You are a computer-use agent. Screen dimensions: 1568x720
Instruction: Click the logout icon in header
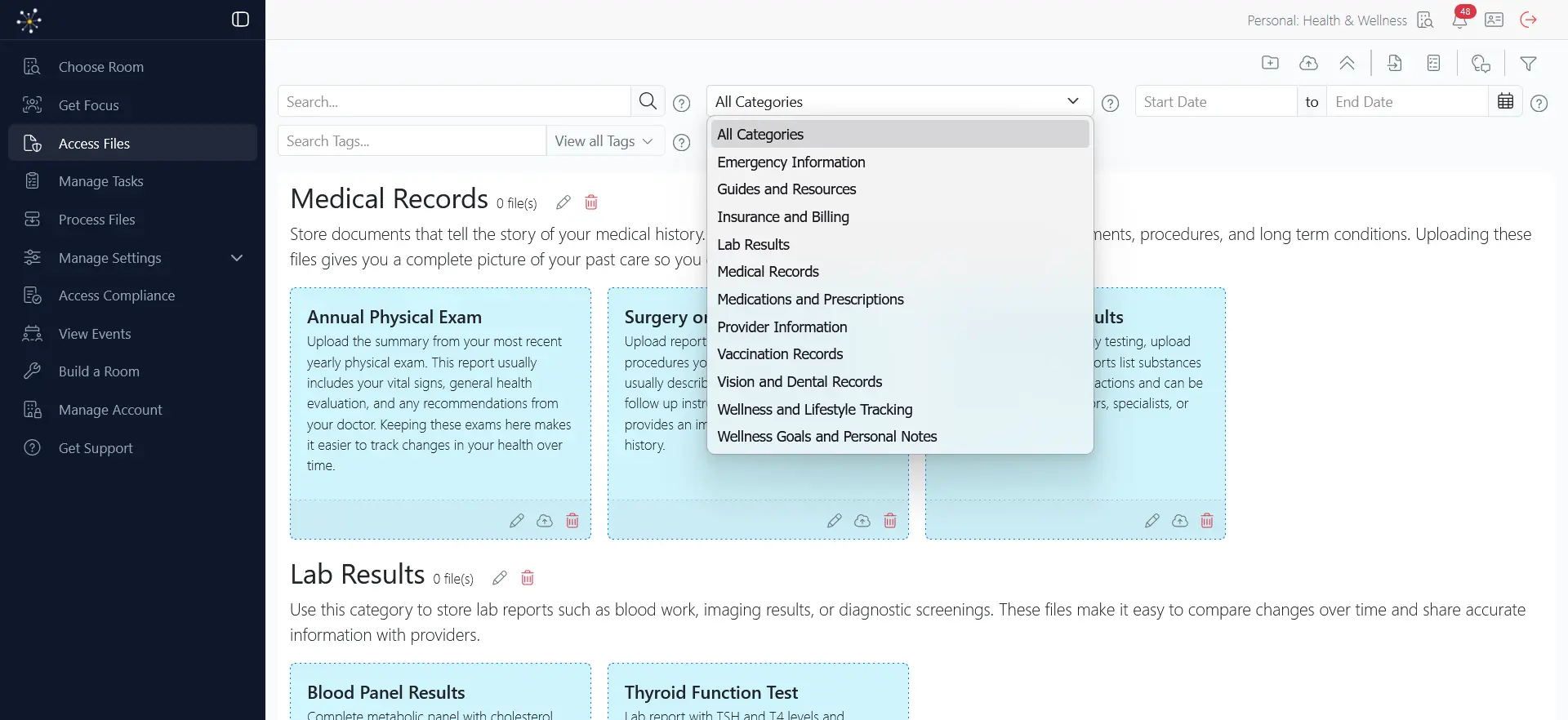(1529, 20)
